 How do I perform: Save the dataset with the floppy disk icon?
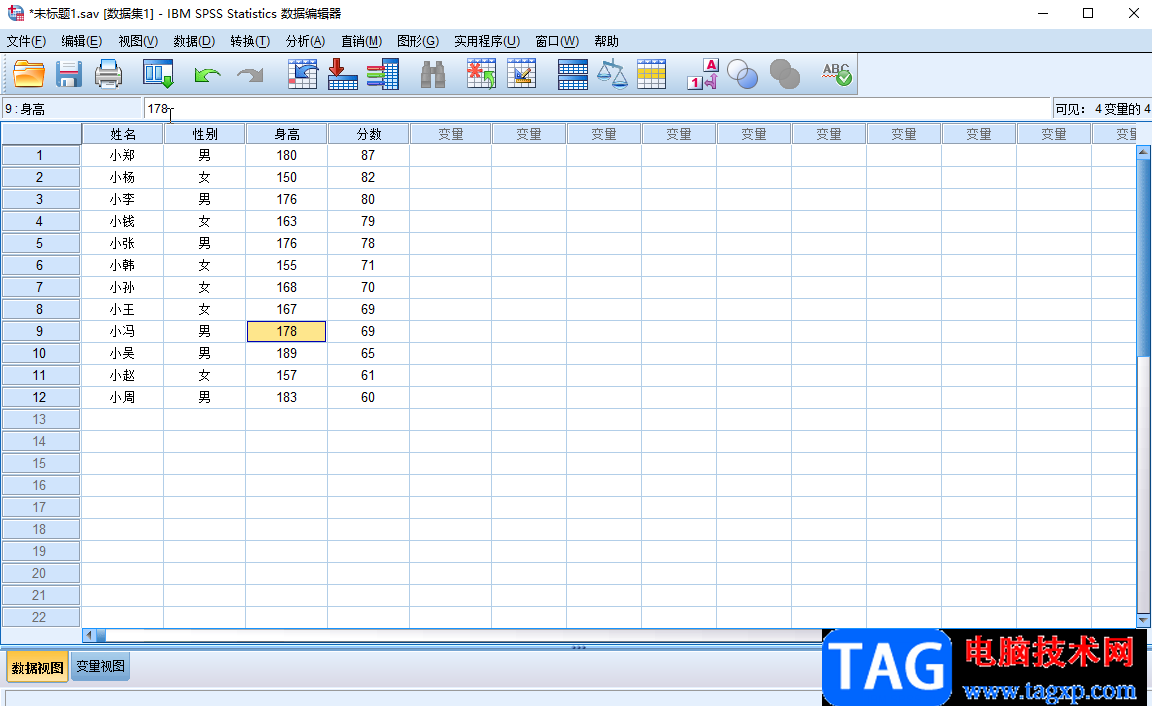(69, 74)
